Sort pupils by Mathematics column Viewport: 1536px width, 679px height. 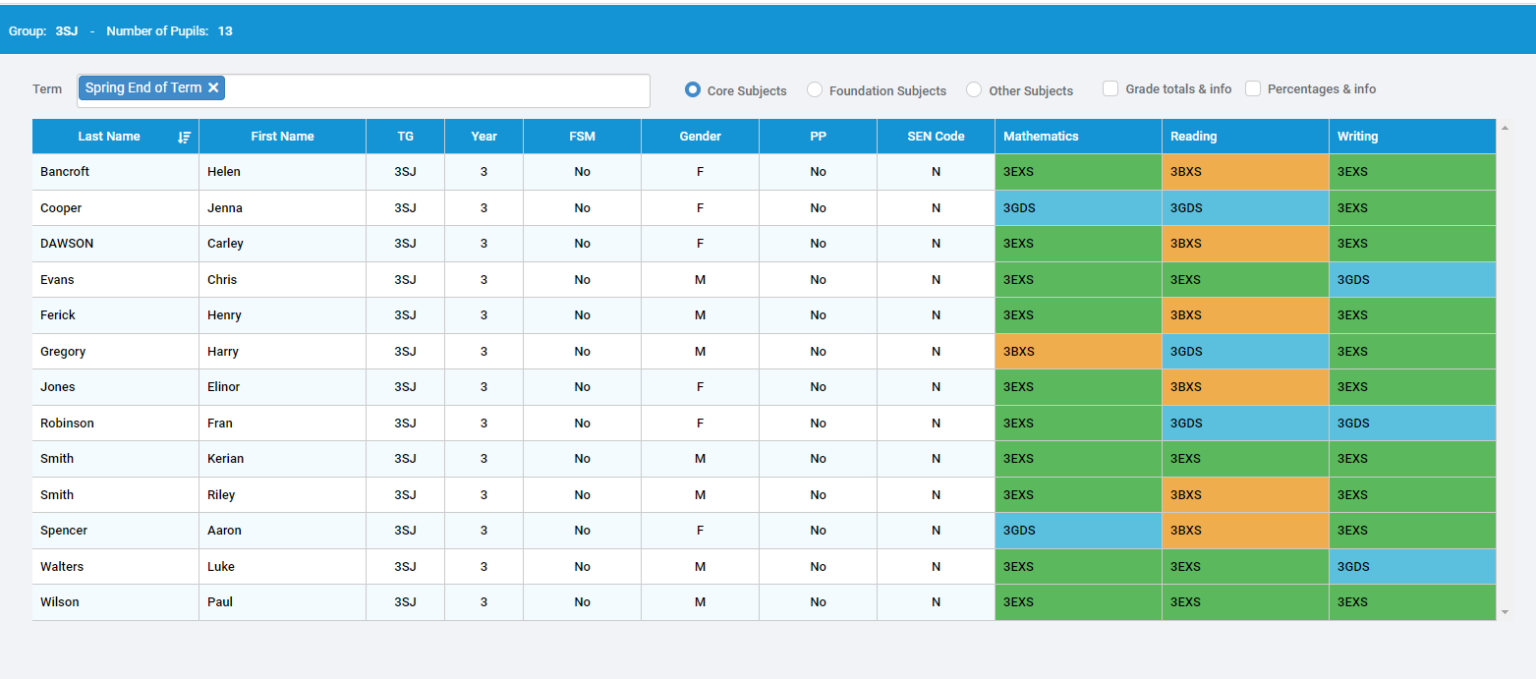coord(1040,136)
